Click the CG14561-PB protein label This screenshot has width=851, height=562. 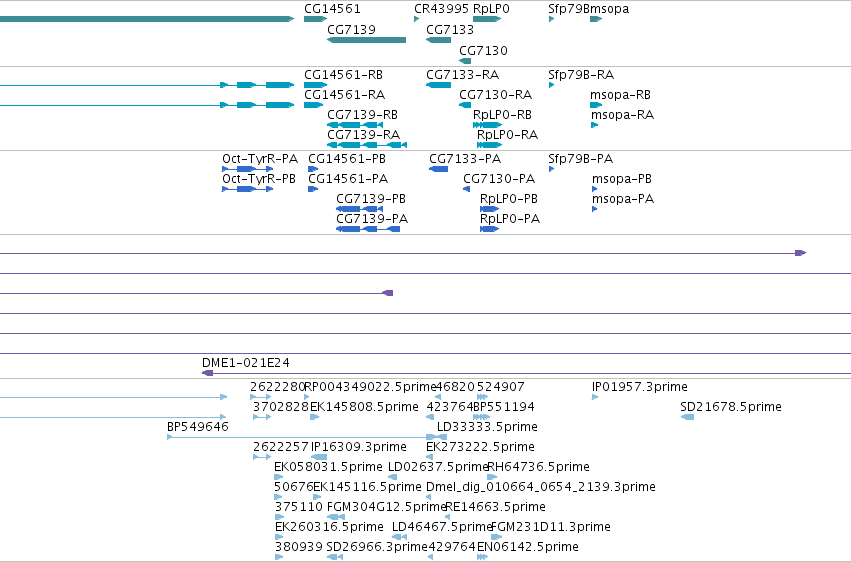[347, 159]
